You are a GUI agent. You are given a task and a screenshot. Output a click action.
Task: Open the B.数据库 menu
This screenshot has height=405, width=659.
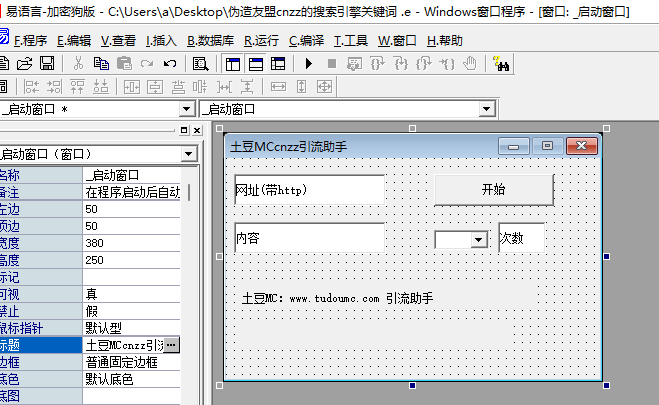pos(210,41)
